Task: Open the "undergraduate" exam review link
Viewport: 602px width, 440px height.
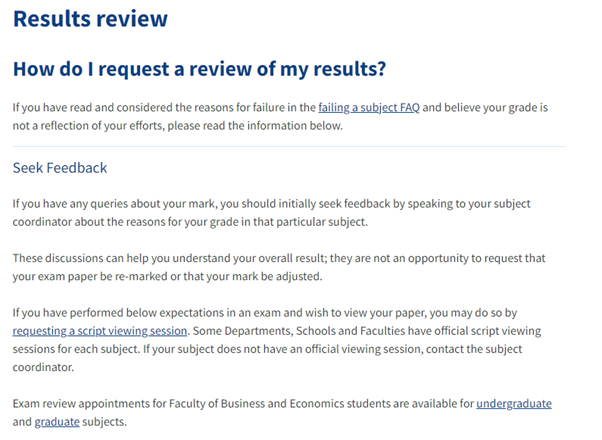Action: pos(513,403)
